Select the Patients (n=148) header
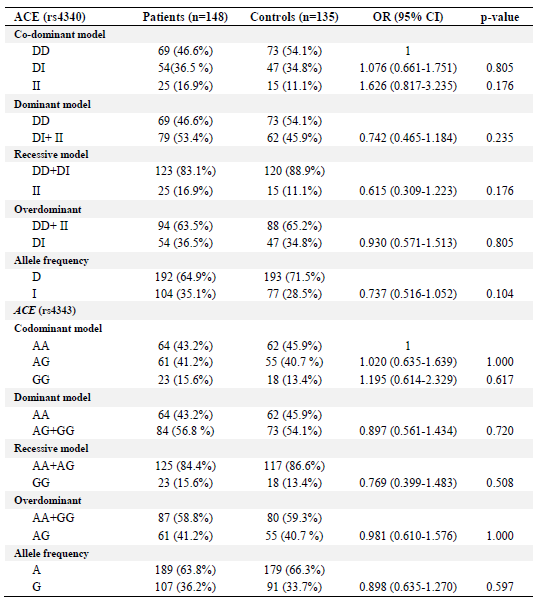The height and width of the screenshot is (599, 536). click(x=185, y=17)
